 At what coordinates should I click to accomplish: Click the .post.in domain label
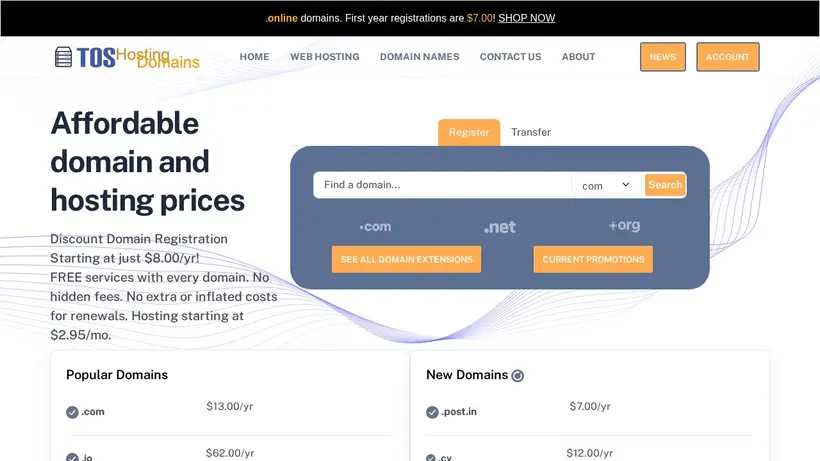click(459, 412)
